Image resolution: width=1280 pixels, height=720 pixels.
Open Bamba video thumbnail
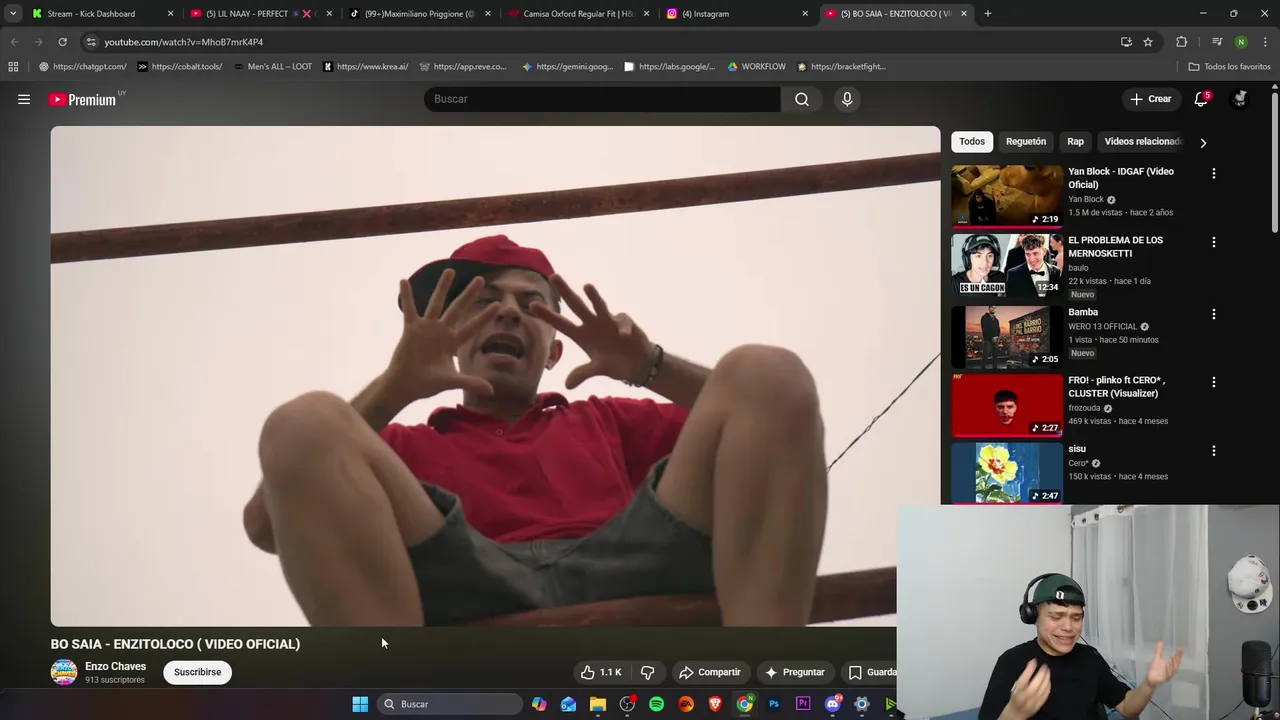point(1007,337)
